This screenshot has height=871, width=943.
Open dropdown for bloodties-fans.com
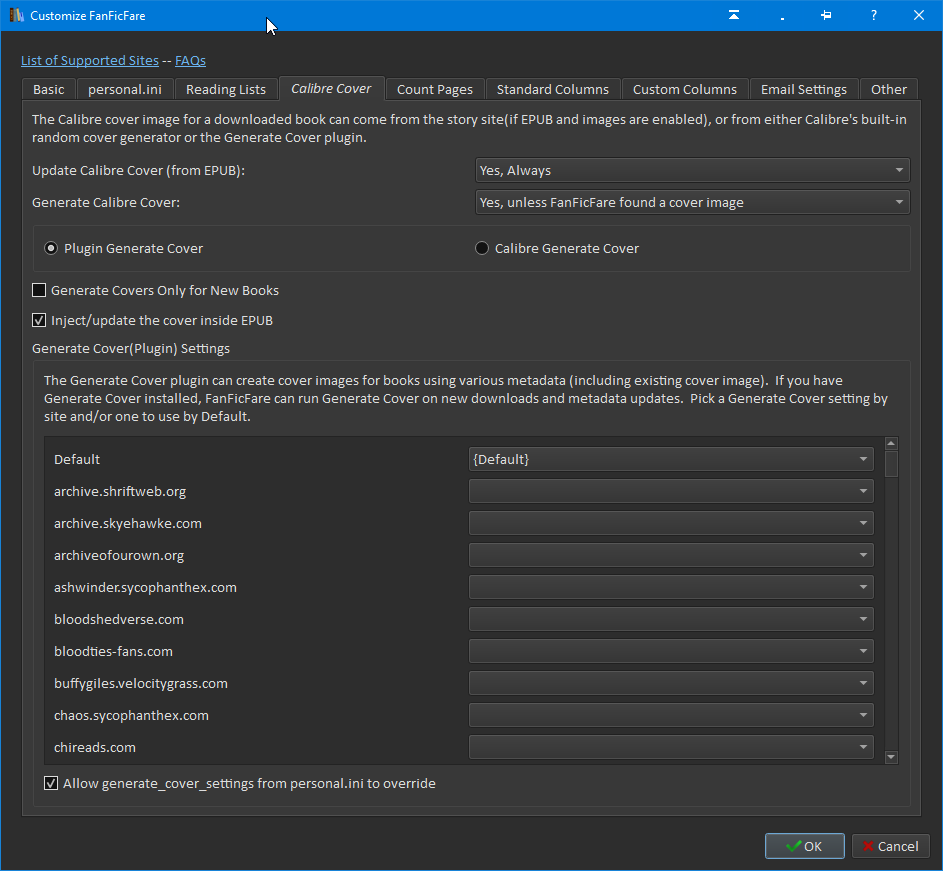671,651
